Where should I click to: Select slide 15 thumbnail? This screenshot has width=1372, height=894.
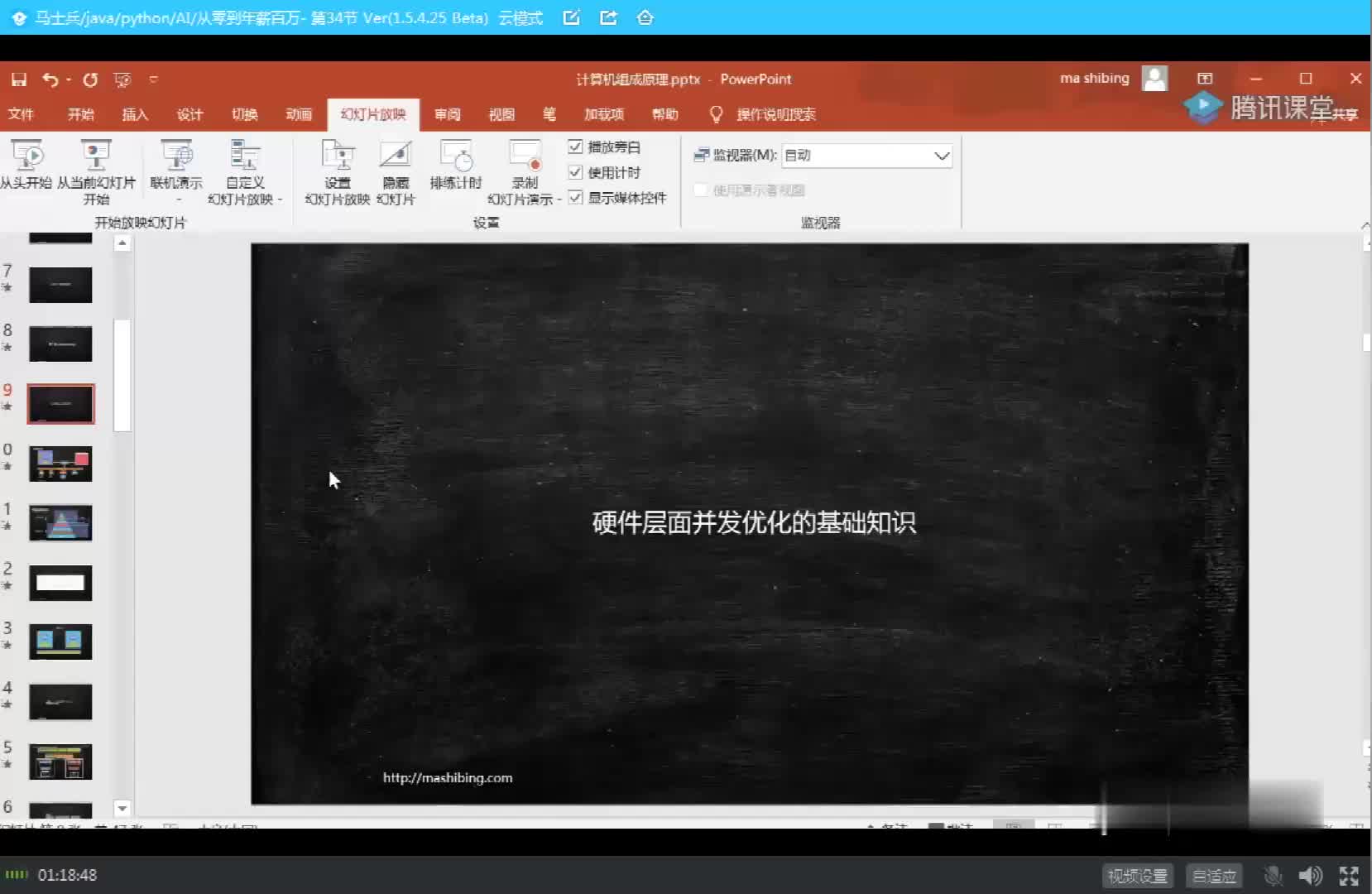point(60,762)
